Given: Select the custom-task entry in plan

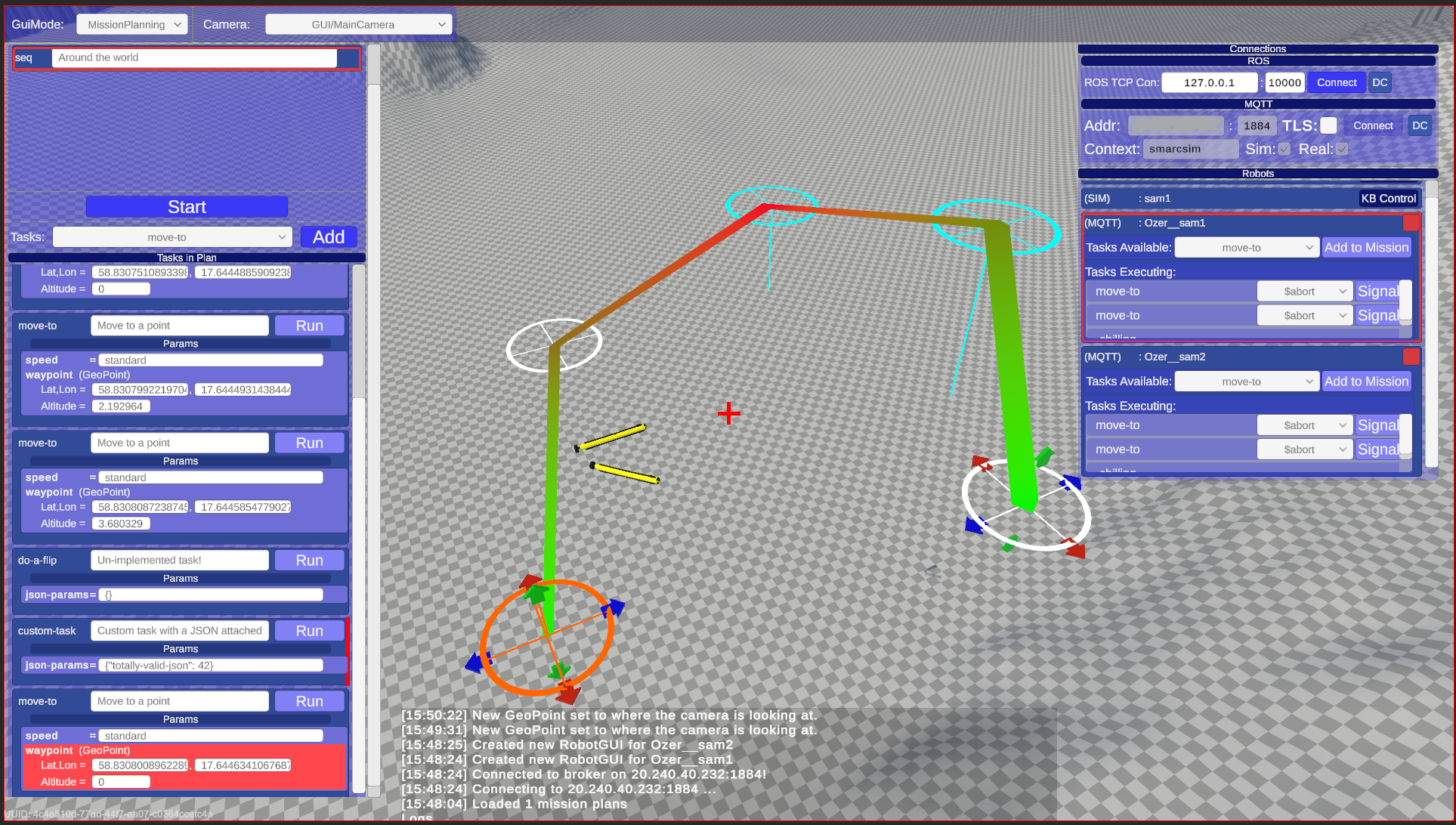Looking at the screenshot, I should (x=47, y=631).
